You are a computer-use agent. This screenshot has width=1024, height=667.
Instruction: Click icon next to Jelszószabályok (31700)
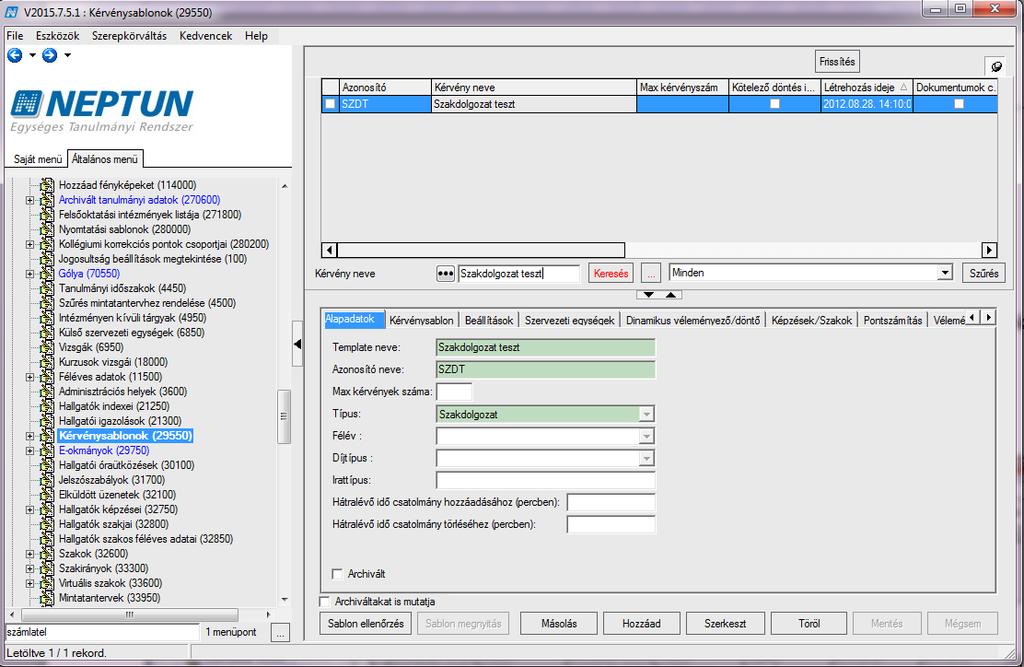click(47, 480)
